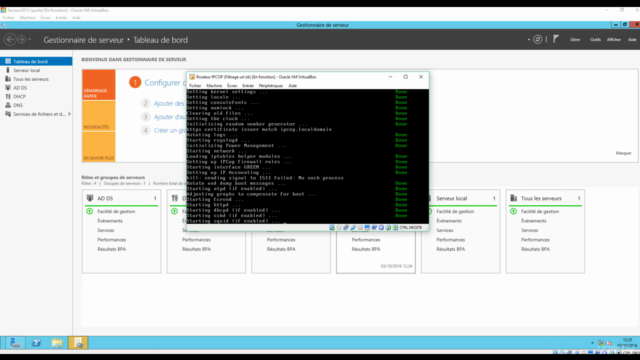Click the green status icon in AD DS tile
Viewport: 640px width, 360px height.
[x=90, y=211]
